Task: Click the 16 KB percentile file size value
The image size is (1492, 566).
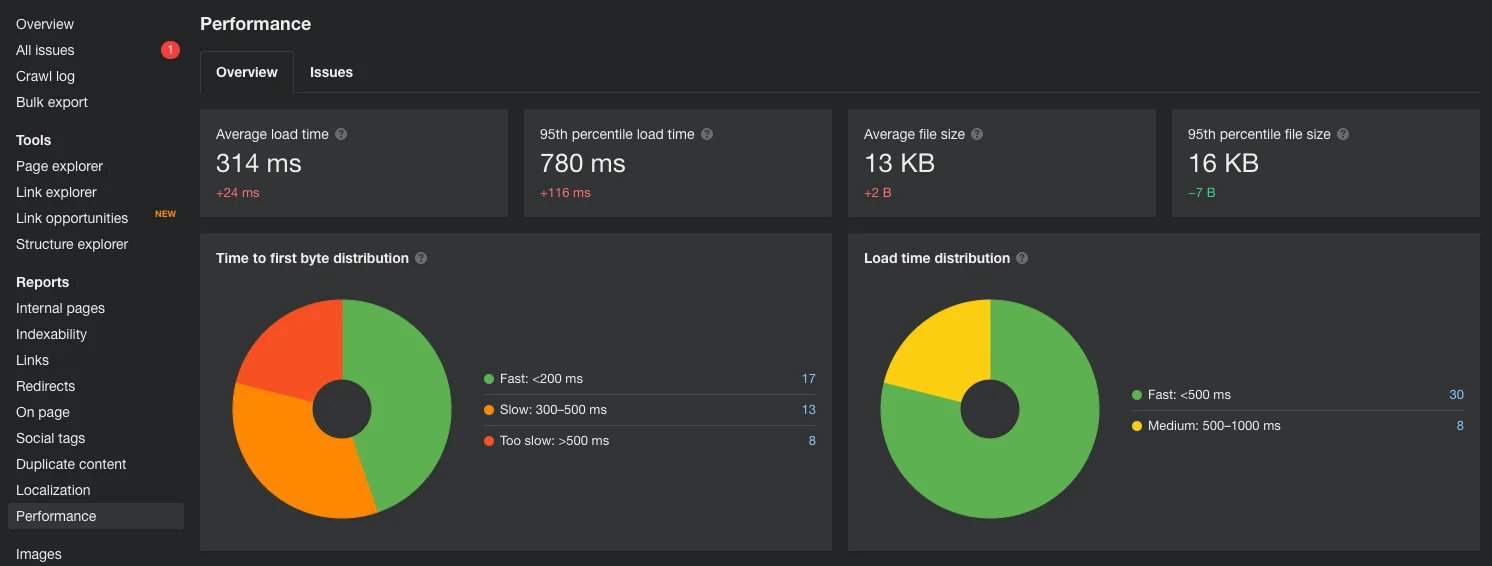Action: coord(1223,163)
